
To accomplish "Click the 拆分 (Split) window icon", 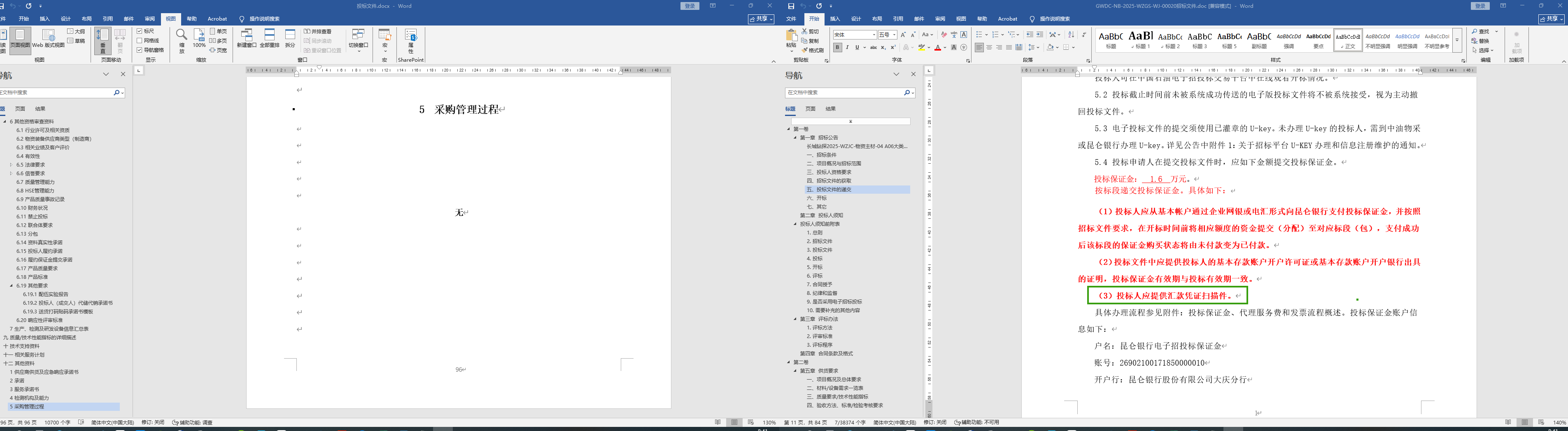I will [290, 37].
